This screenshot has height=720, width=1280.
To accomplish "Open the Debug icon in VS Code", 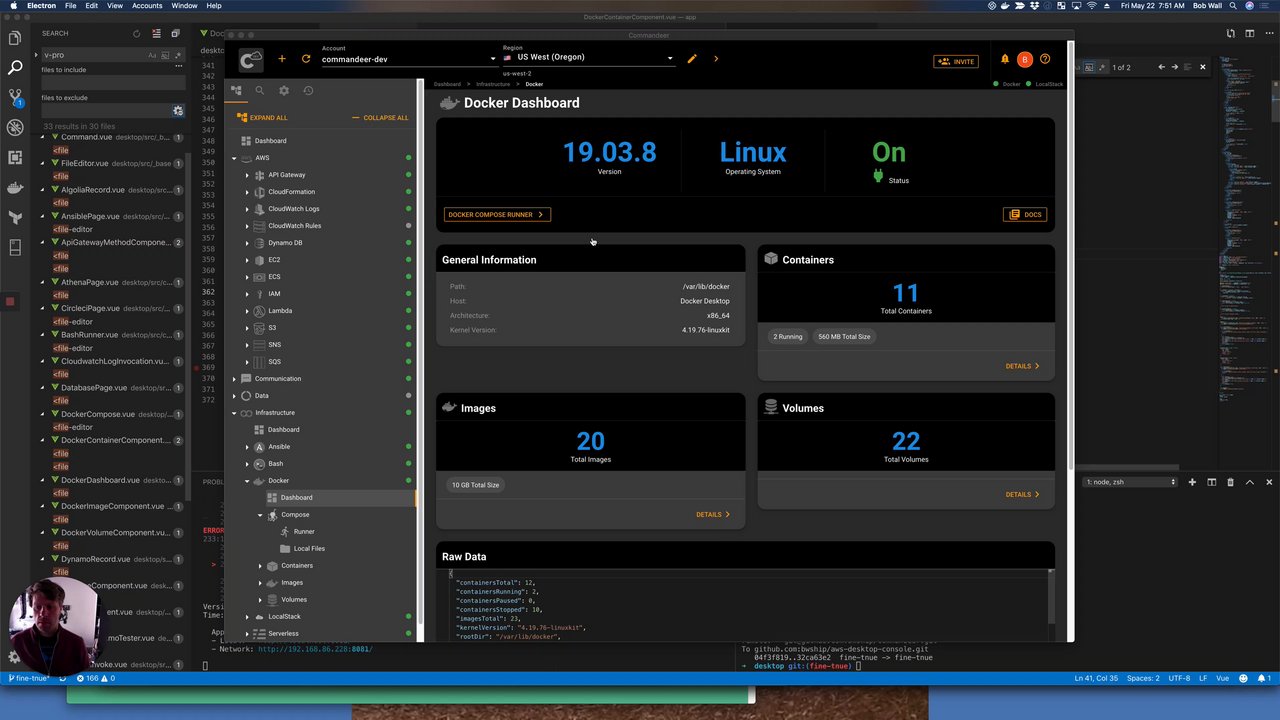I will 14,128.
